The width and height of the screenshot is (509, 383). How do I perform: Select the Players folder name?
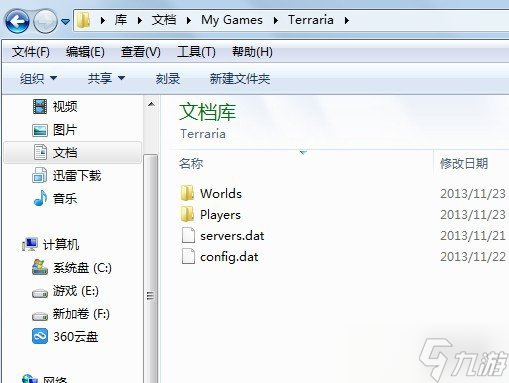click(x=220, y=215)
